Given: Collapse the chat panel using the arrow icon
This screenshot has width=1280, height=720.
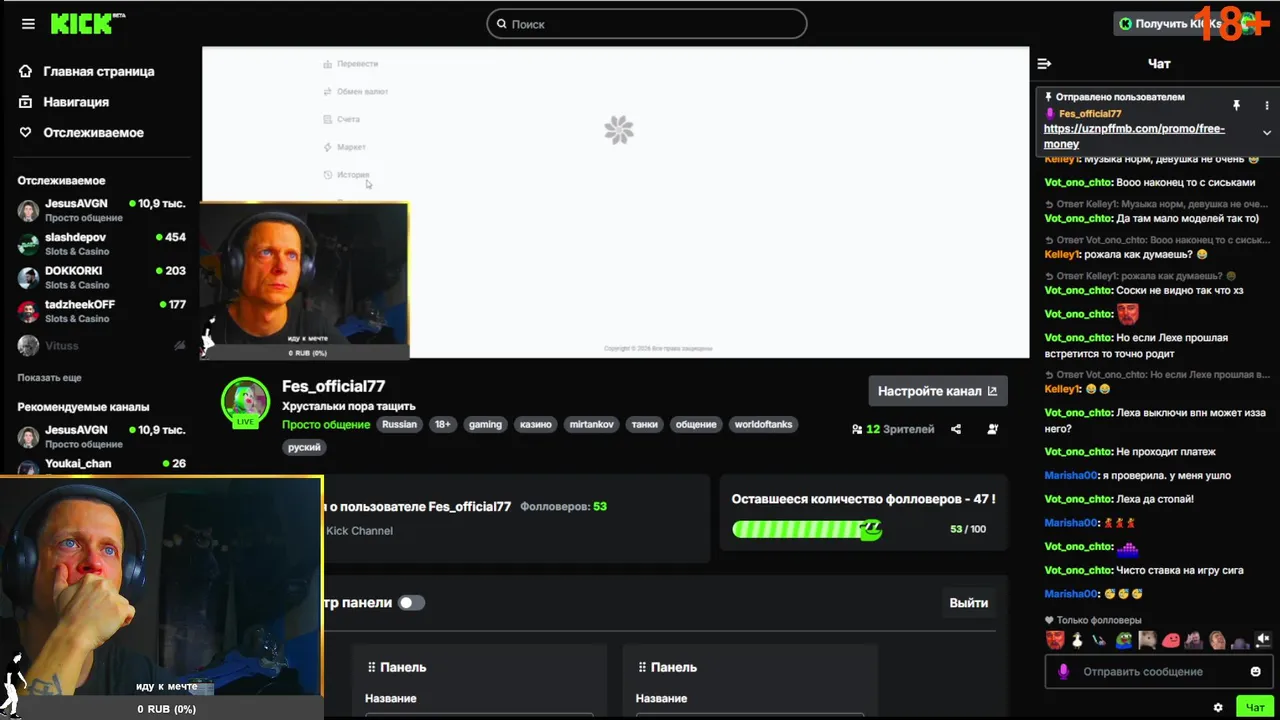Looking at the screenshot, I should coord(1044,63).
